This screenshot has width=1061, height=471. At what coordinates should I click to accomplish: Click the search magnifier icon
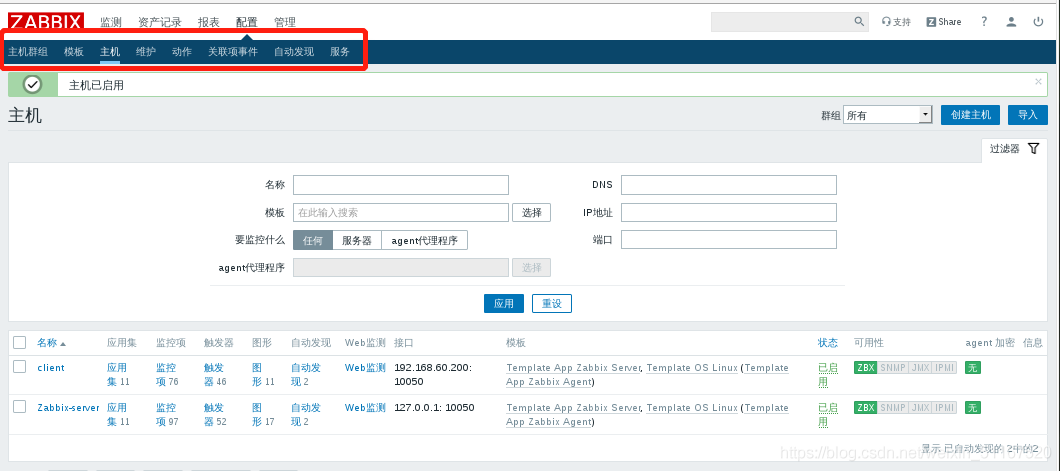pyautogui.click(x=859, y=22)
